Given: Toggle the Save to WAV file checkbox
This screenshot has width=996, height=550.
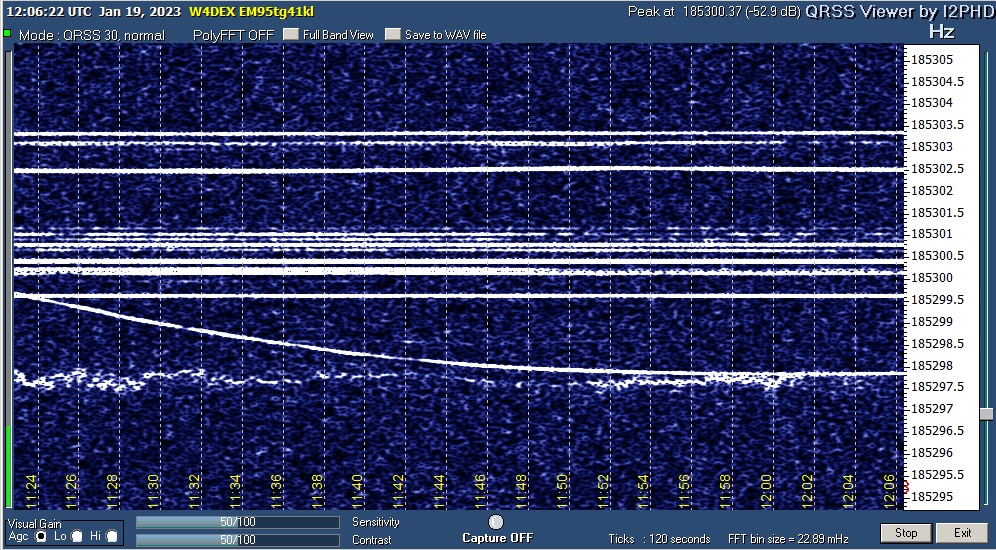Looking at the screenshot, I should coord(394,35).
